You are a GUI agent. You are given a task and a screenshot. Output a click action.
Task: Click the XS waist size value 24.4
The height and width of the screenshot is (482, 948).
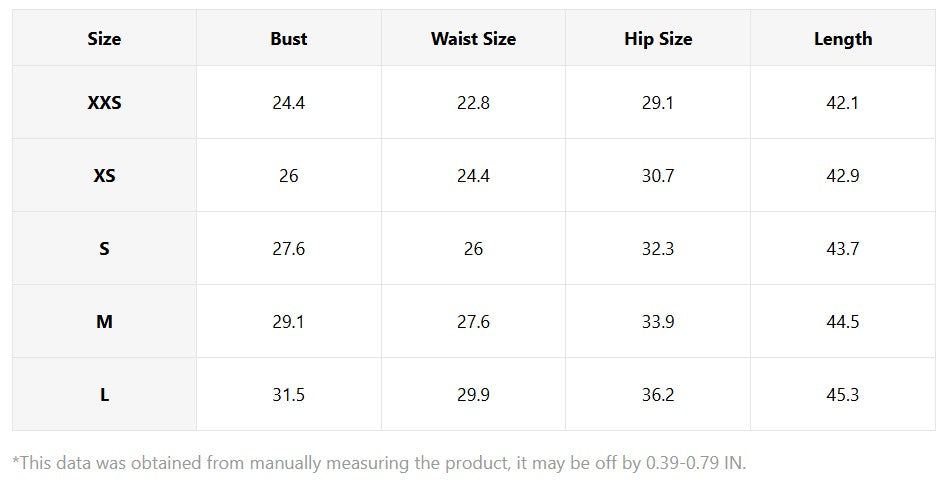point(473,175)
